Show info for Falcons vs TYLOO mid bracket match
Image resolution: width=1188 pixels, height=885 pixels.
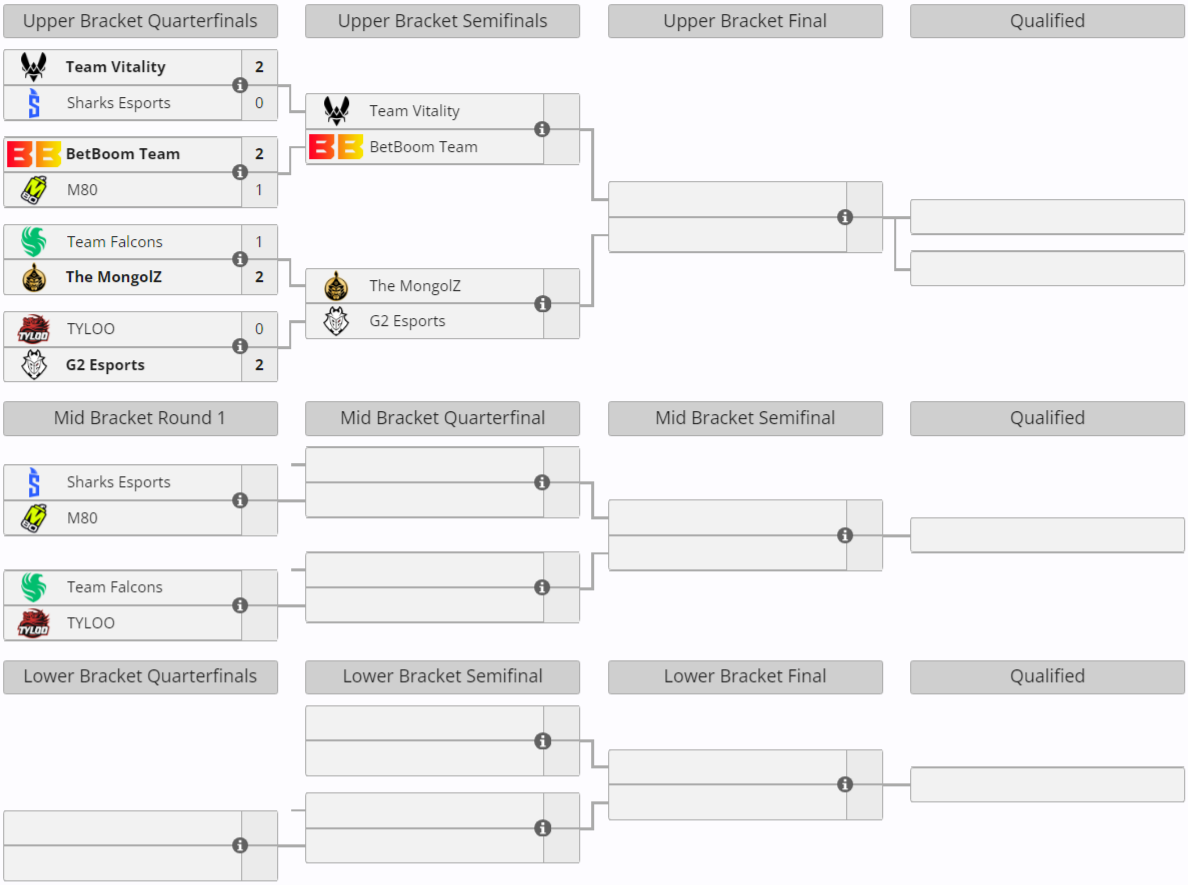[240, 605]
